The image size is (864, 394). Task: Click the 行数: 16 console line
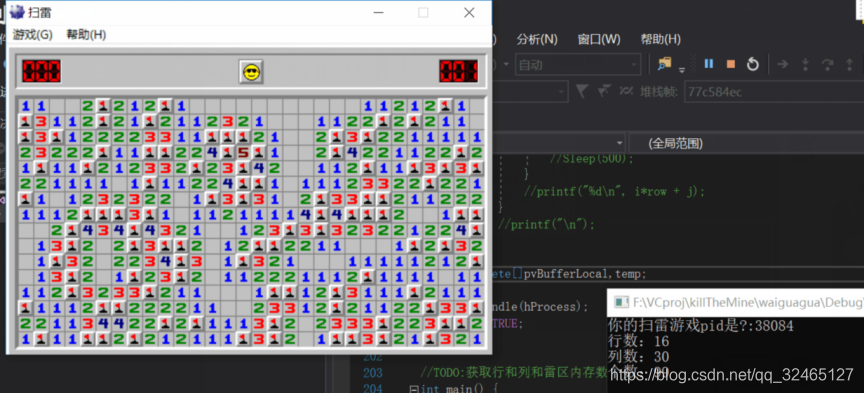coord(638,342)
